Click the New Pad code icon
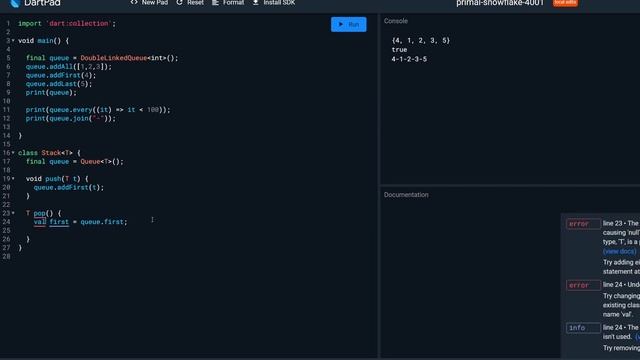The width and height of the screenshot is (640, 360). point(134,2)
